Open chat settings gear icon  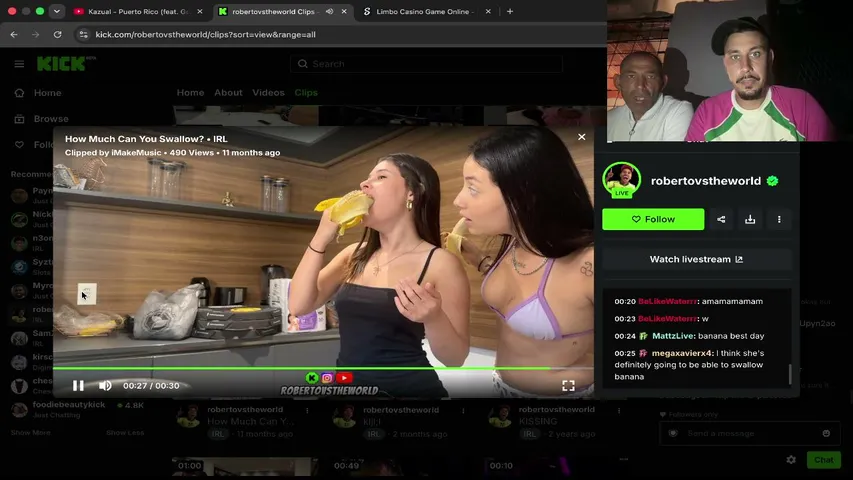pos(791,460)
